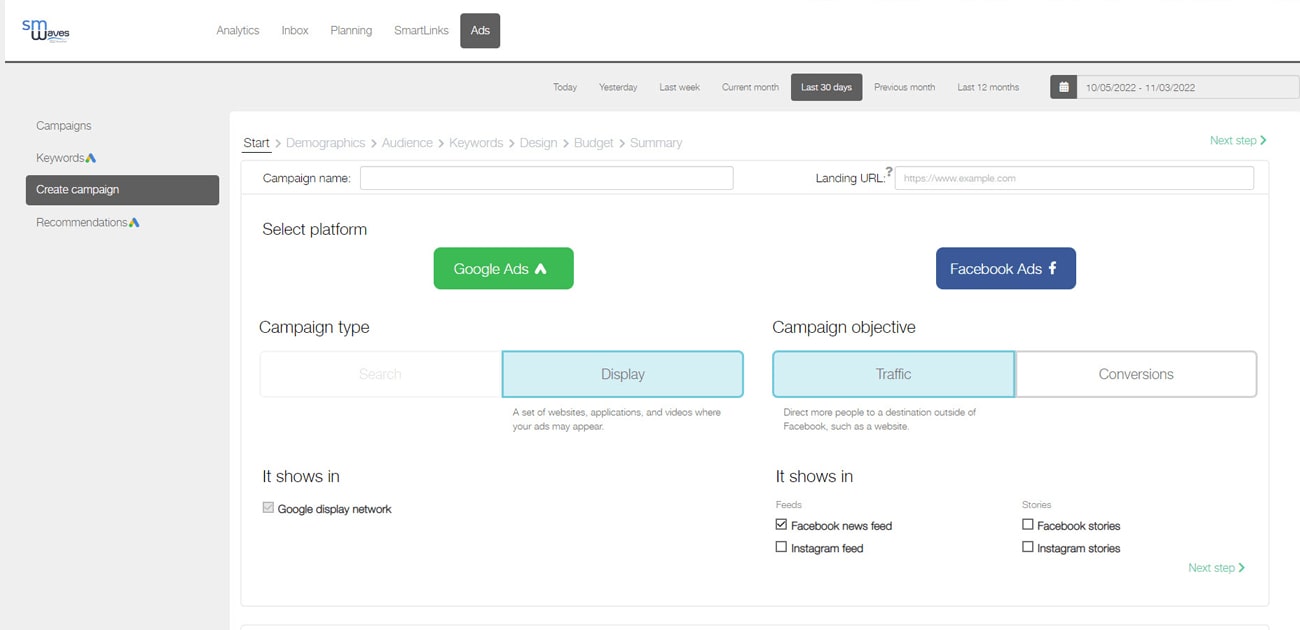Filter the date range to Yesterday
Image resolution: width=1300 pixels, height=630 pixels.
618,87
